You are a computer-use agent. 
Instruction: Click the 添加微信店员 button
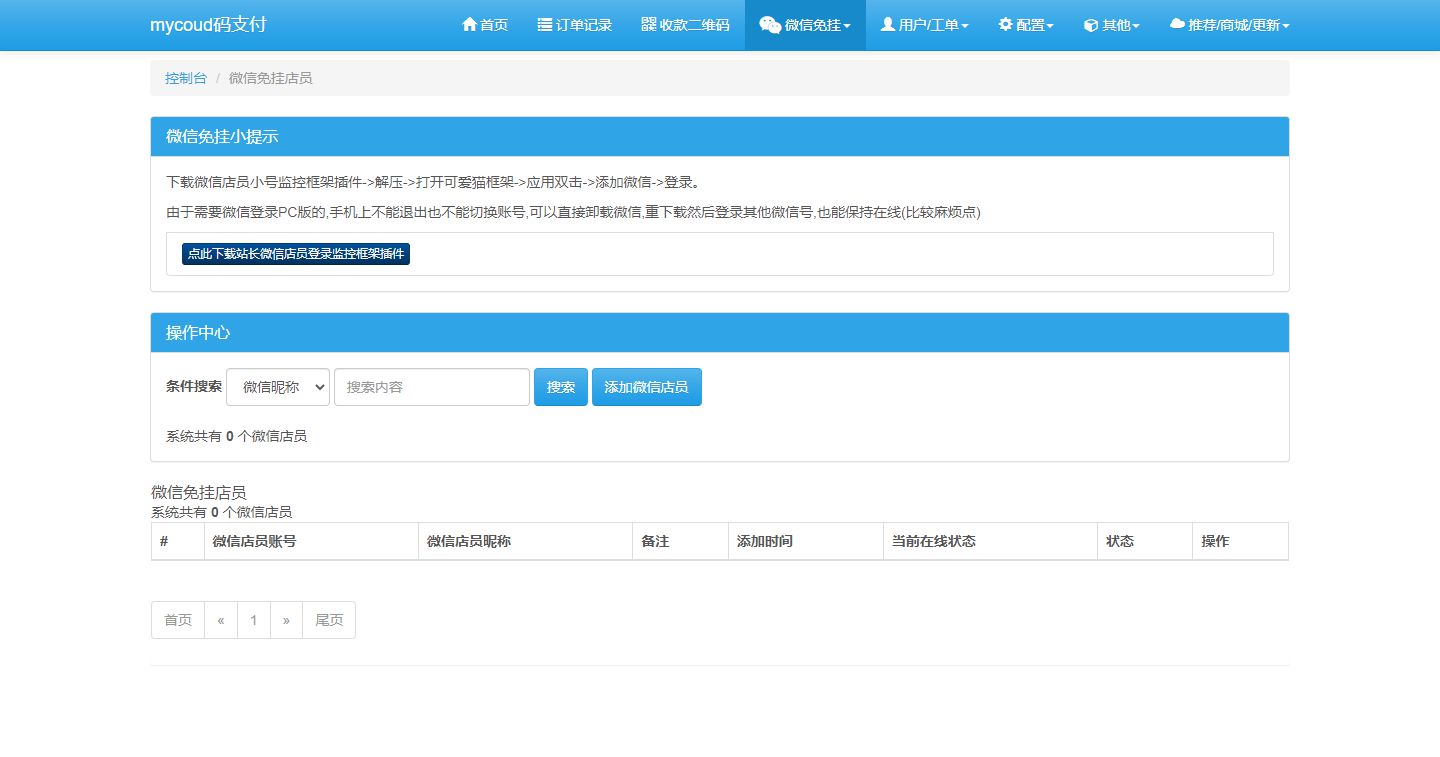click(x=646, y=387)
